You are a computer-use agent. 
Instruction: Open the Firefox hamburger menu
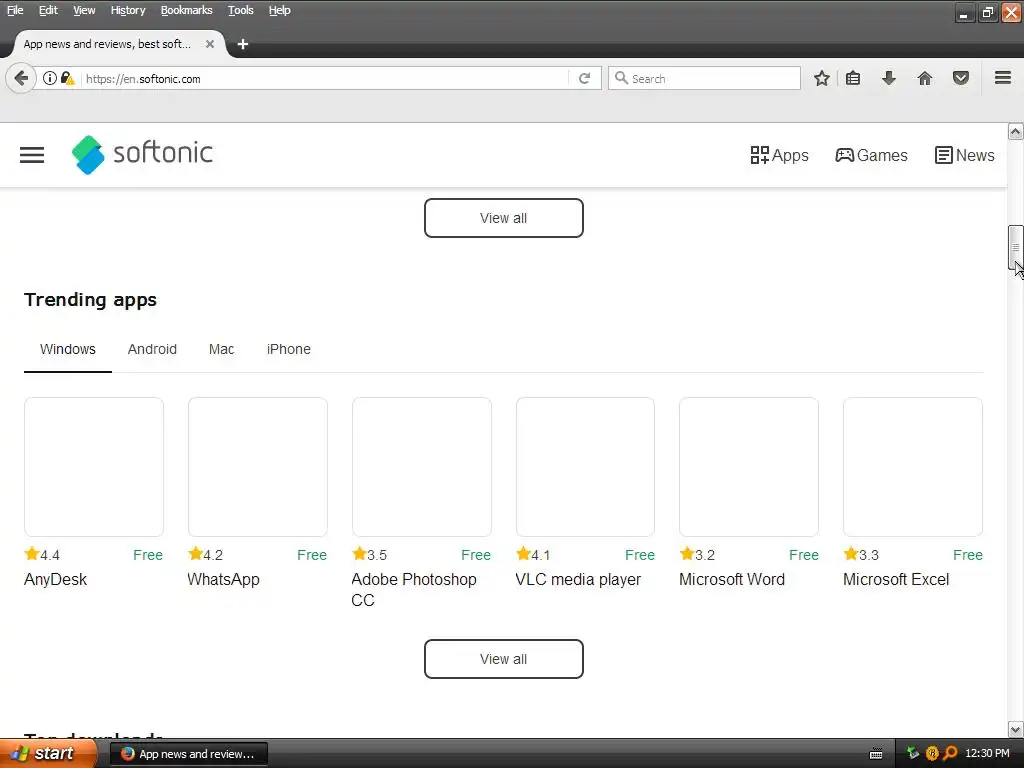(x=1003, y=78)
